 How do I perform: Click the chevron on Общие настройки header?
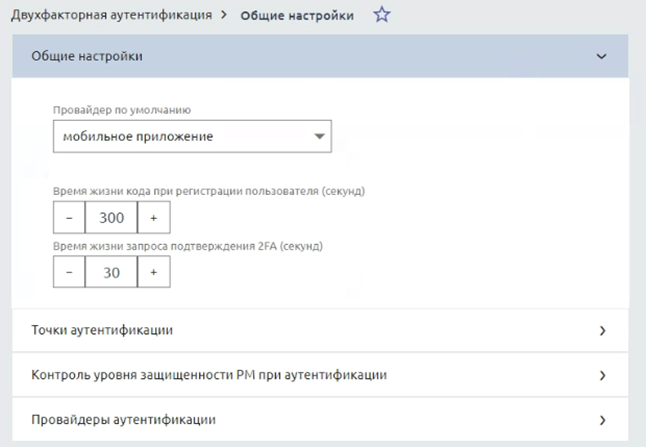601,57
